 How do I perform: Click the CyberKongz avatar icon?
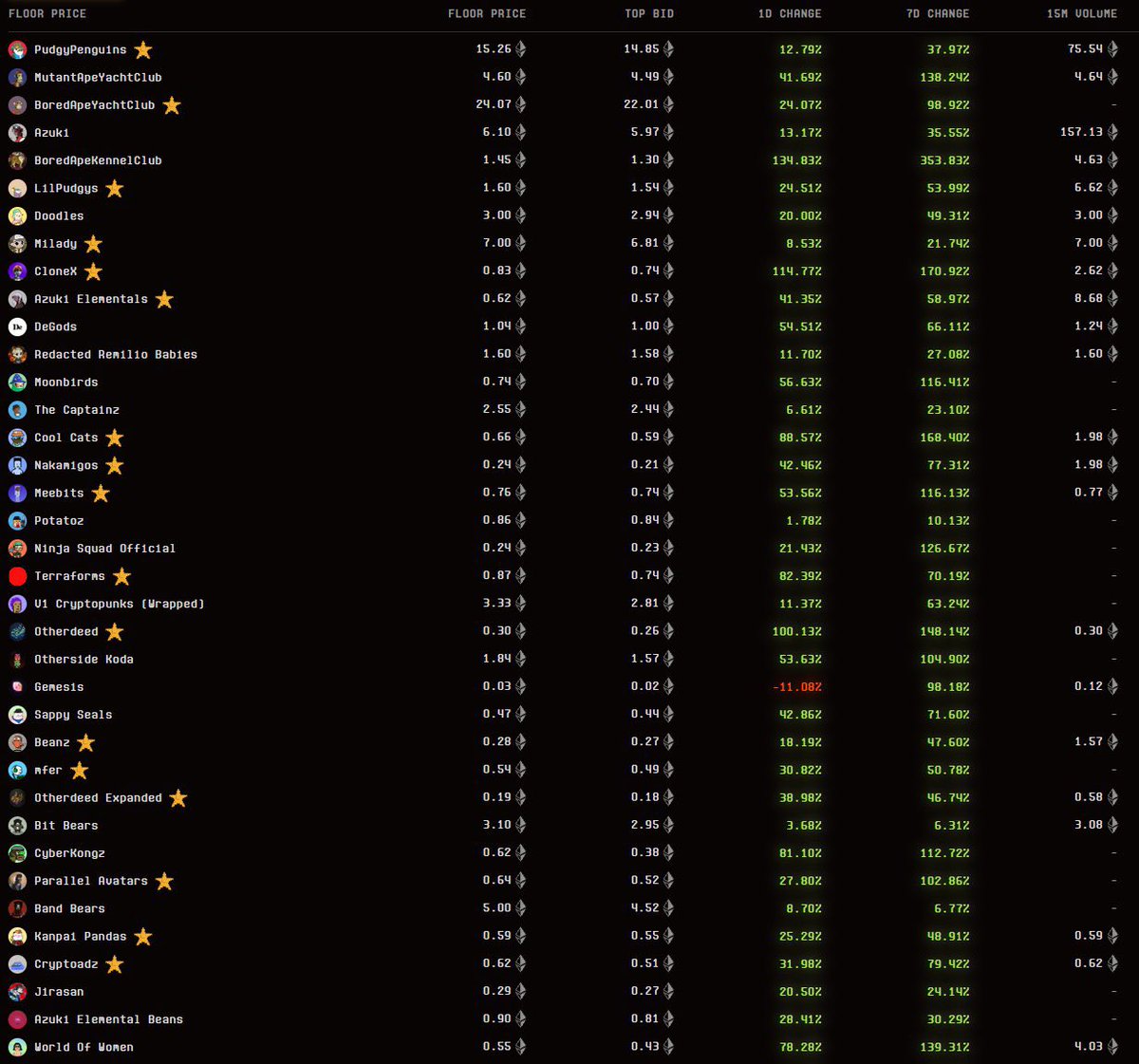(17, 853)
